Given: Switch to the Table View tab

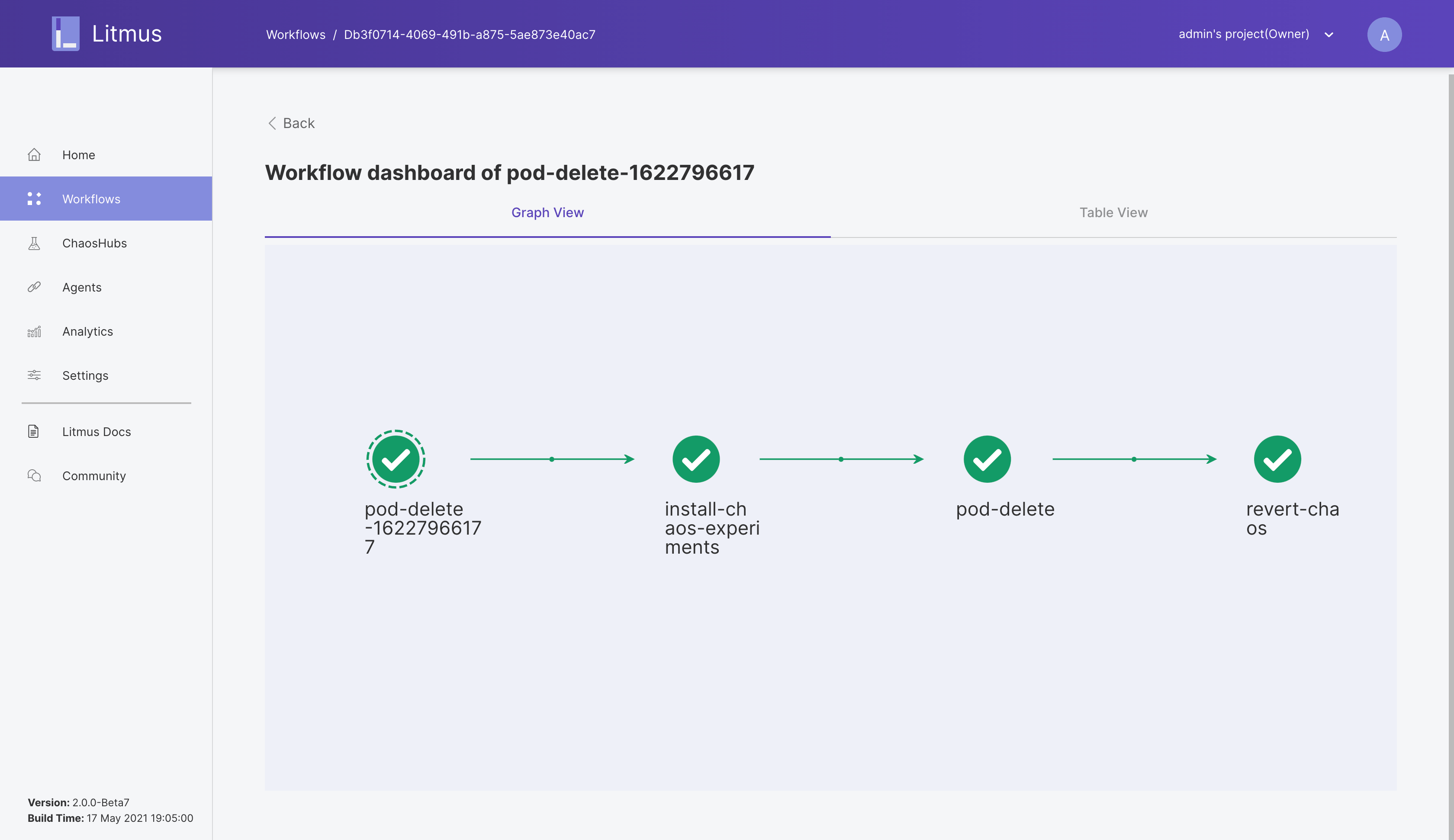Looking at the screenshot, I should tap(1113, 213).
